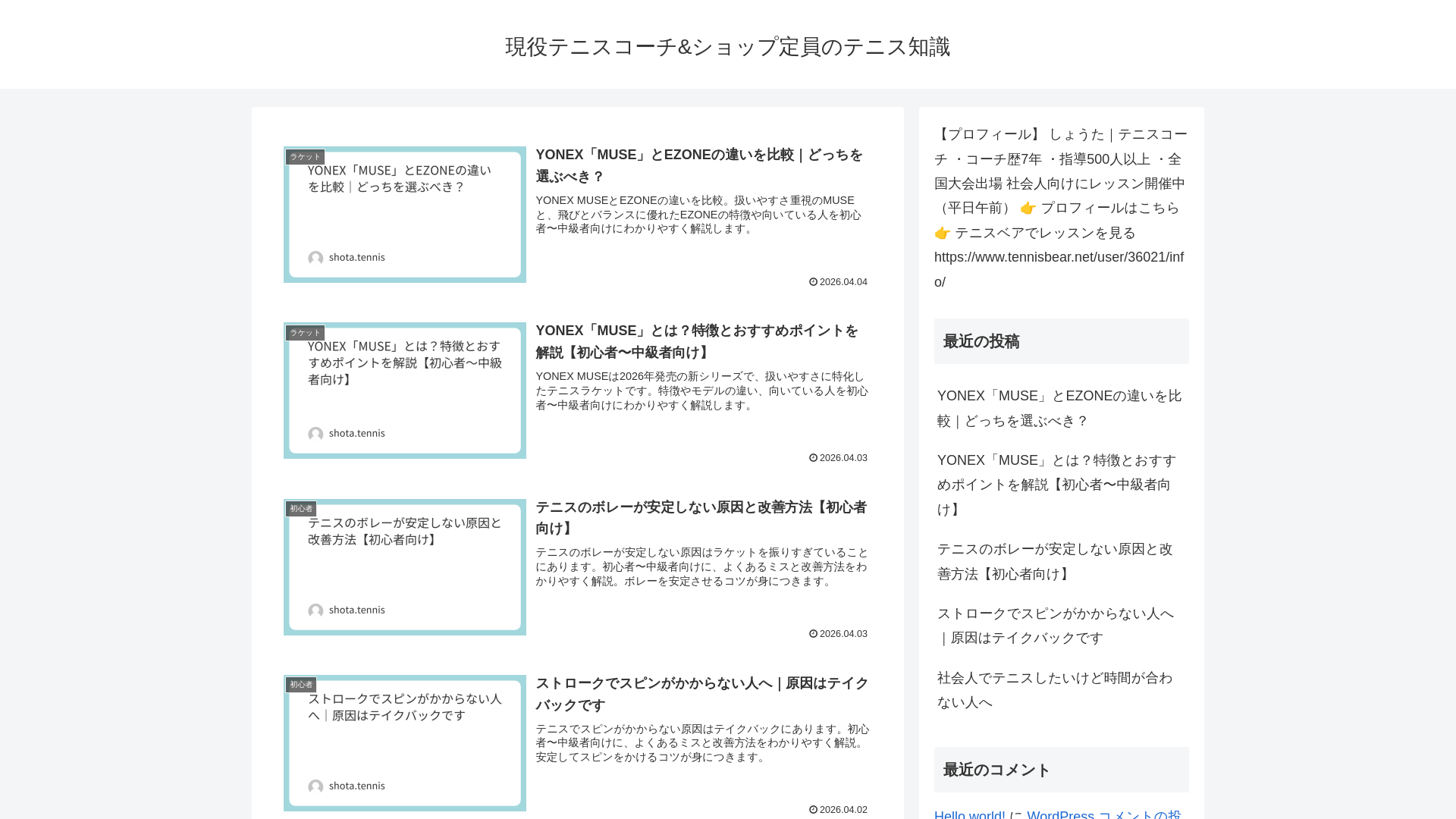Open thumbnail of YONEX「MUSE」とは article
Screen dimensions: 1456x819
(x=405, y=391)
